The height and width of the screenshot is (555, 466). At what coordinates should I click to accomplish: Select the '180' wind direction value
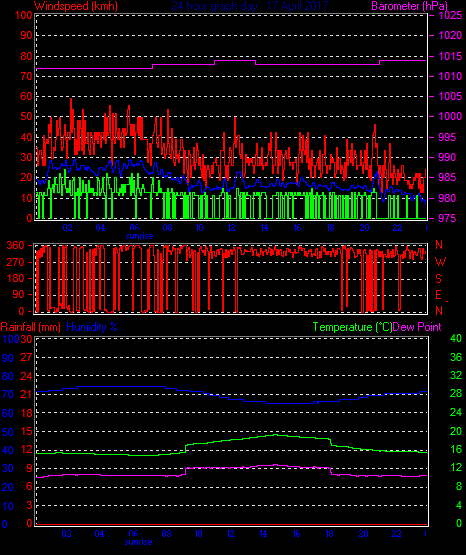point(16,278)
